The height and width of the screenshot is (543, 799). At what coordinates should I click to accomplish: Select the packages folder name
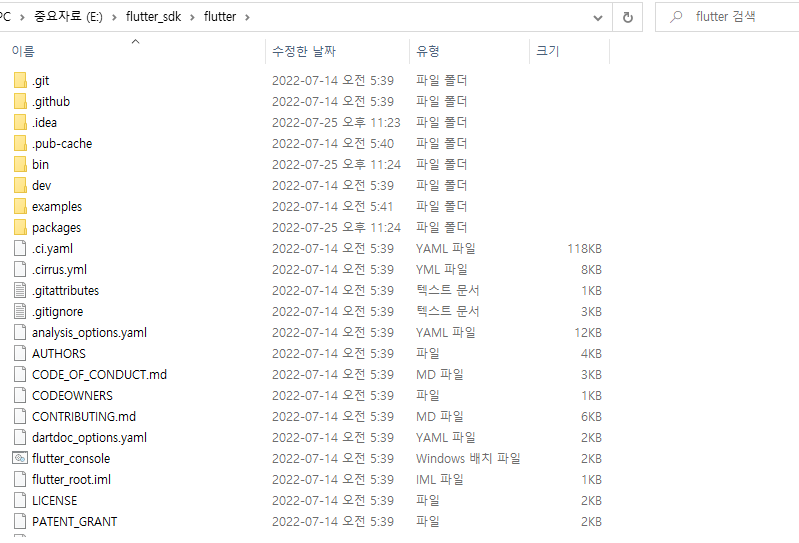(x=57, y=228)
